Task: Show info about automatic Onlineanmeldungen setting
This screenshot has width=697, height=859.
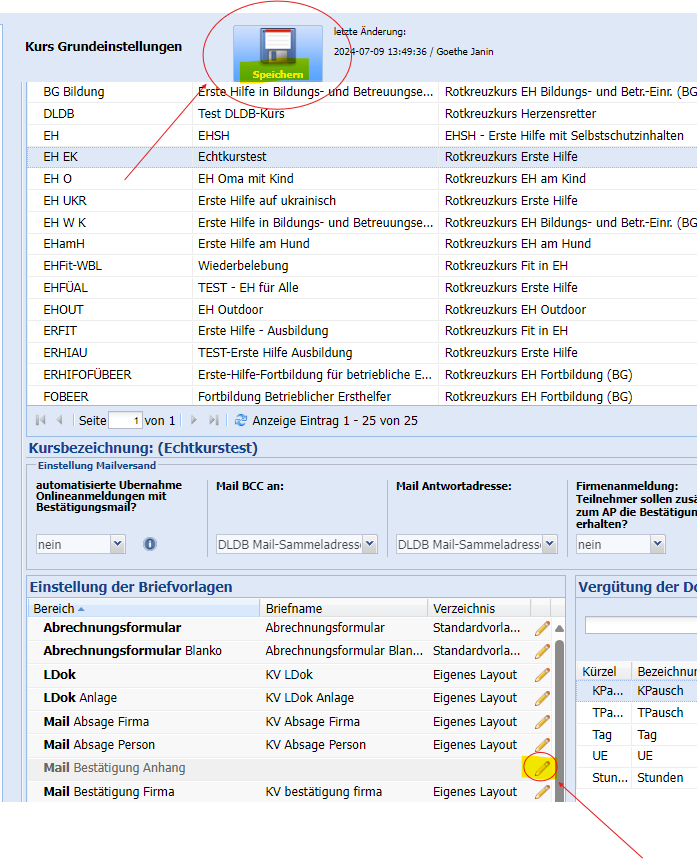Action: click(x=150, y=544)
